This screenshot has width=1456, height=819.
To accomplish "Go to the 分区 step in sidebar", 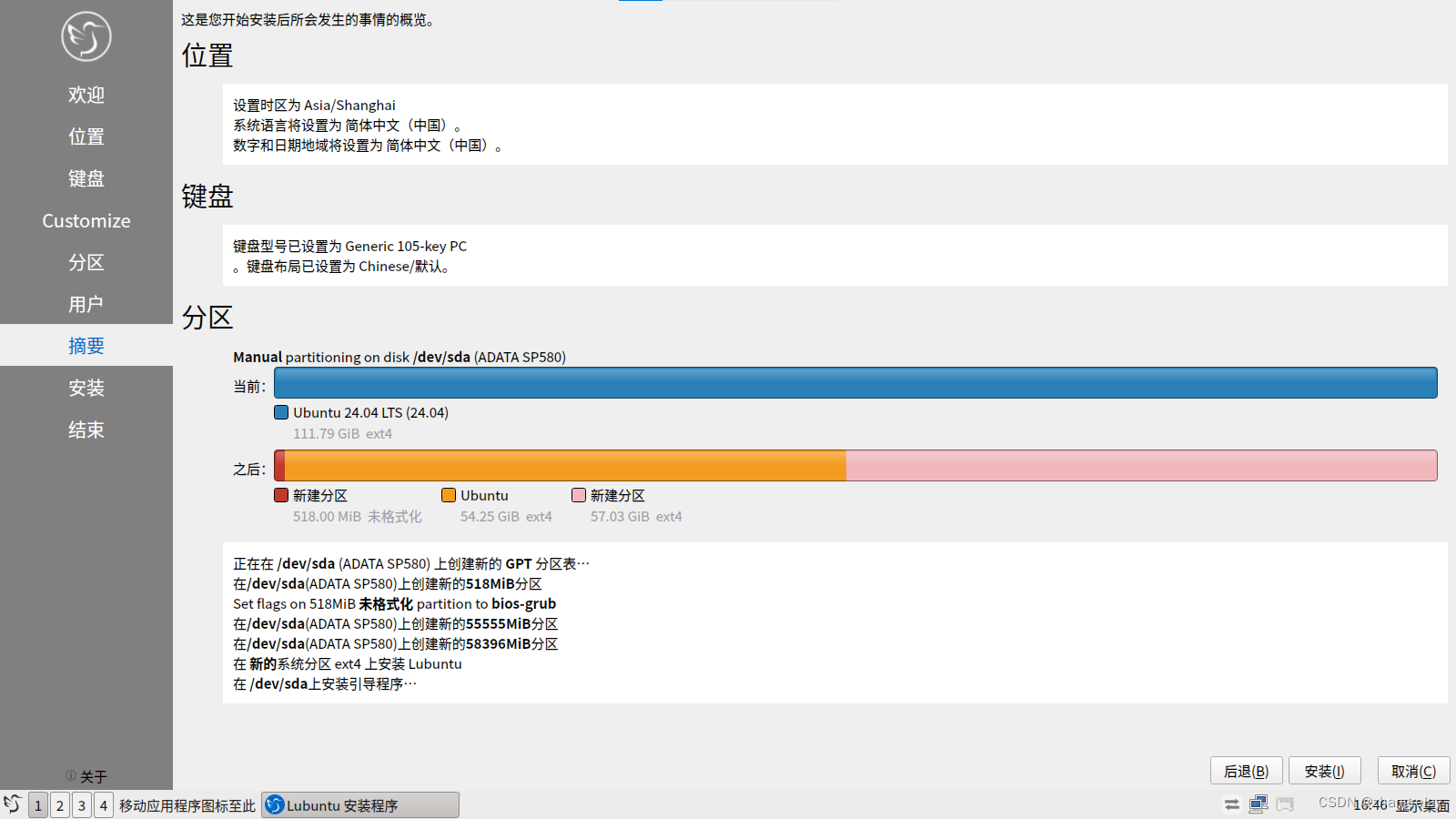I will 86,262.
